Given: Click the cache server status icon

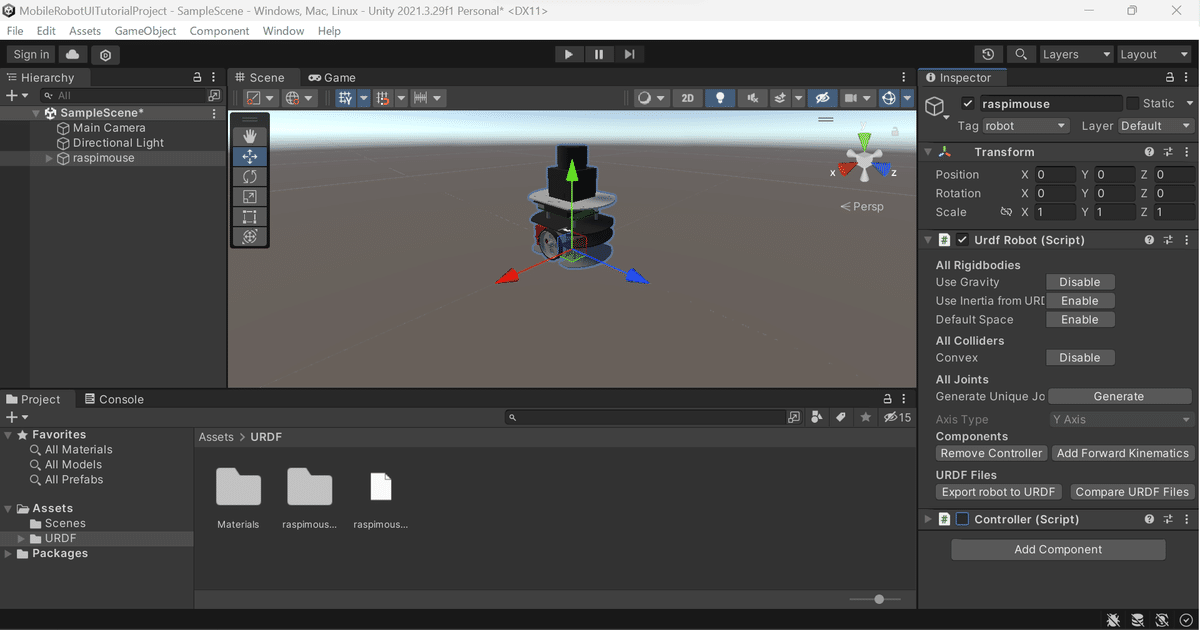Looking at the screenshot, I should pyautogui.click(x=1139, y=620).
